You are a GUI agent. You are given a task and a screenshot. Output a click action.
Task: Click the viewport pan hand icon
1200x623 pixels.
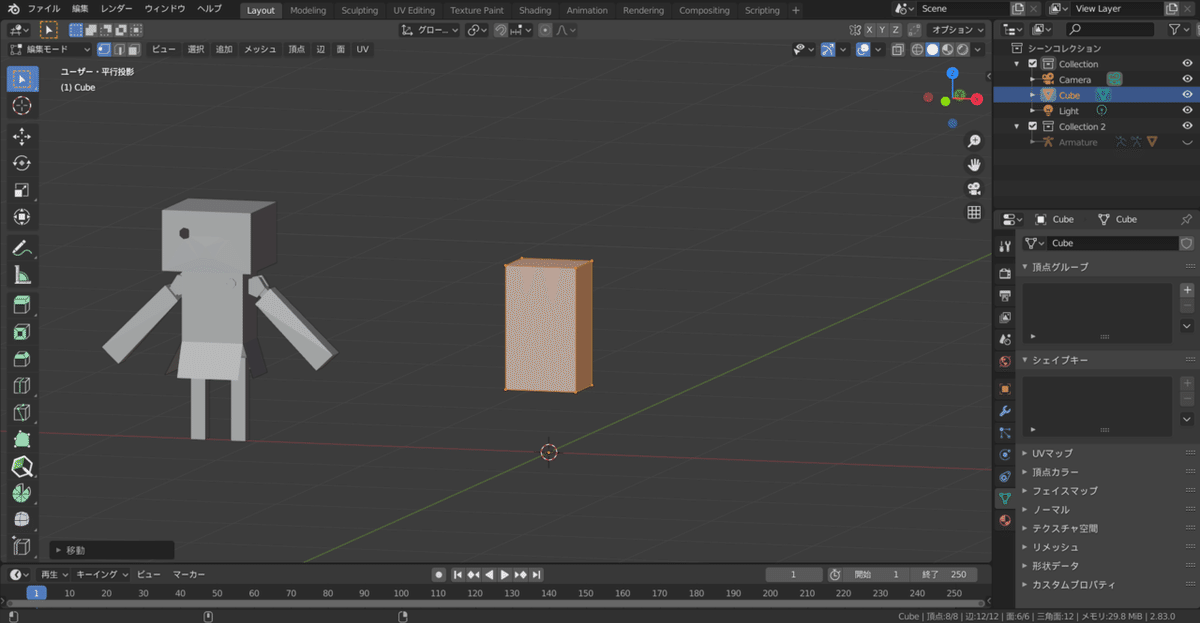click(x=974, y=165)
